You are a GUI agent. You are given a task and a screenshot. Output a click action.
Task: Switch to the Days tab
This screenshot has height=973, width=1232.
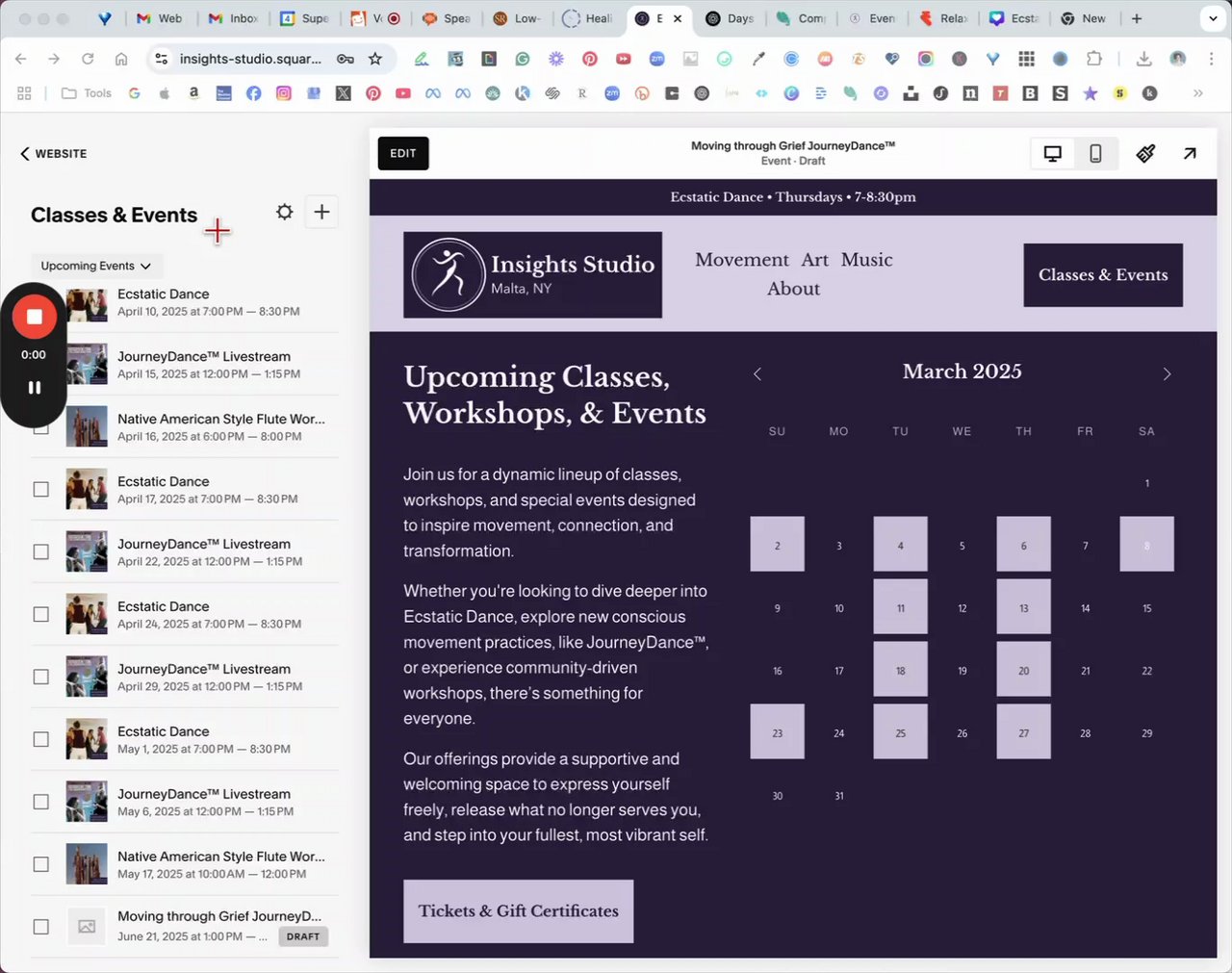coord(731,18)
